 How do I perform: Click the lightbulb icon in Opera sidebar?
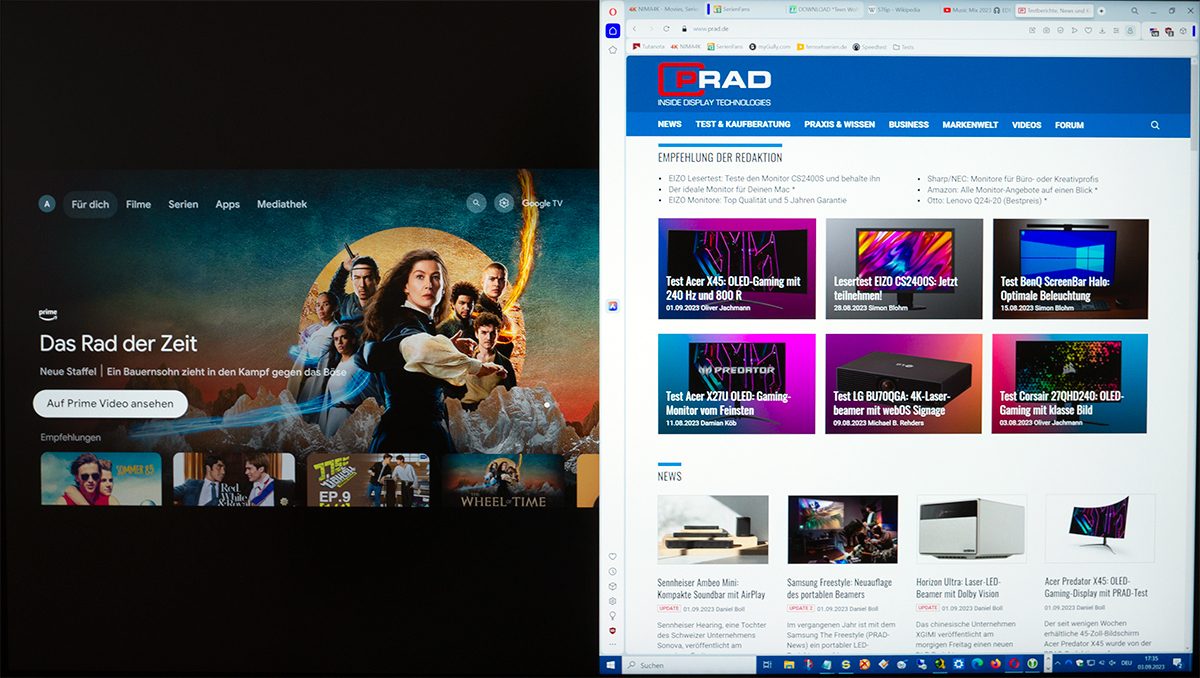coord(612,616)
